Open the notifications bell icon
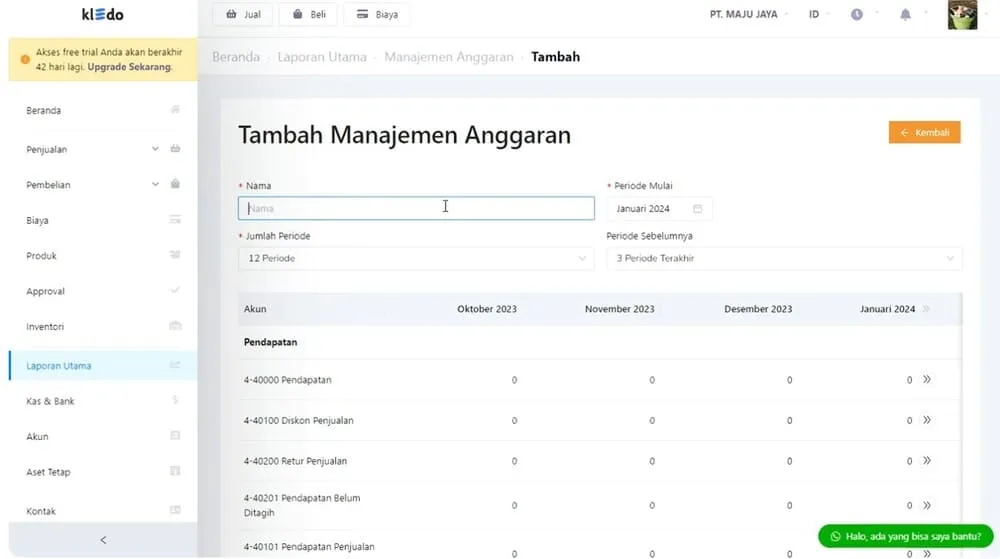 905,14
